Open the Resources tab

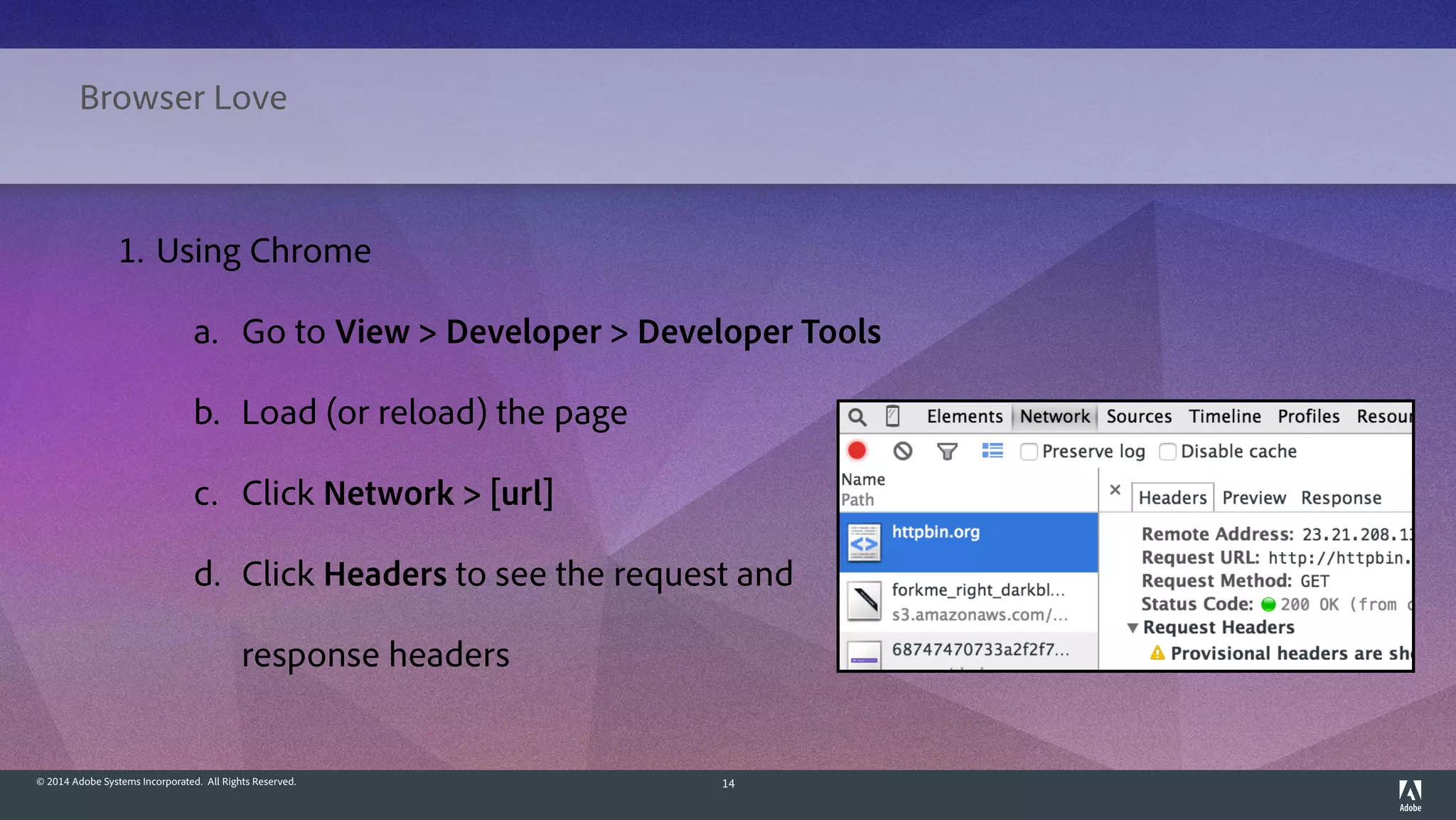point(1383,416)
